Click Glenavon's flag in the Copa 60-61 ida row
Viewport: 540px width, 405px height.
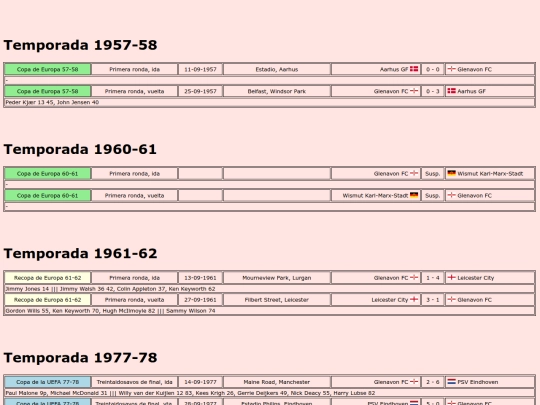(x=414, y=173)
